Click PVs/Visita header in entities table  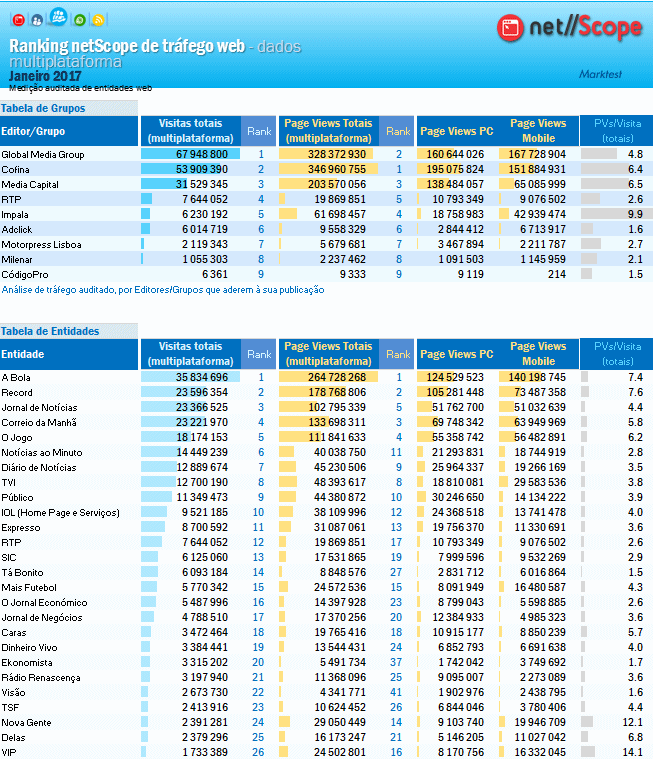click(x=617, y=354)
